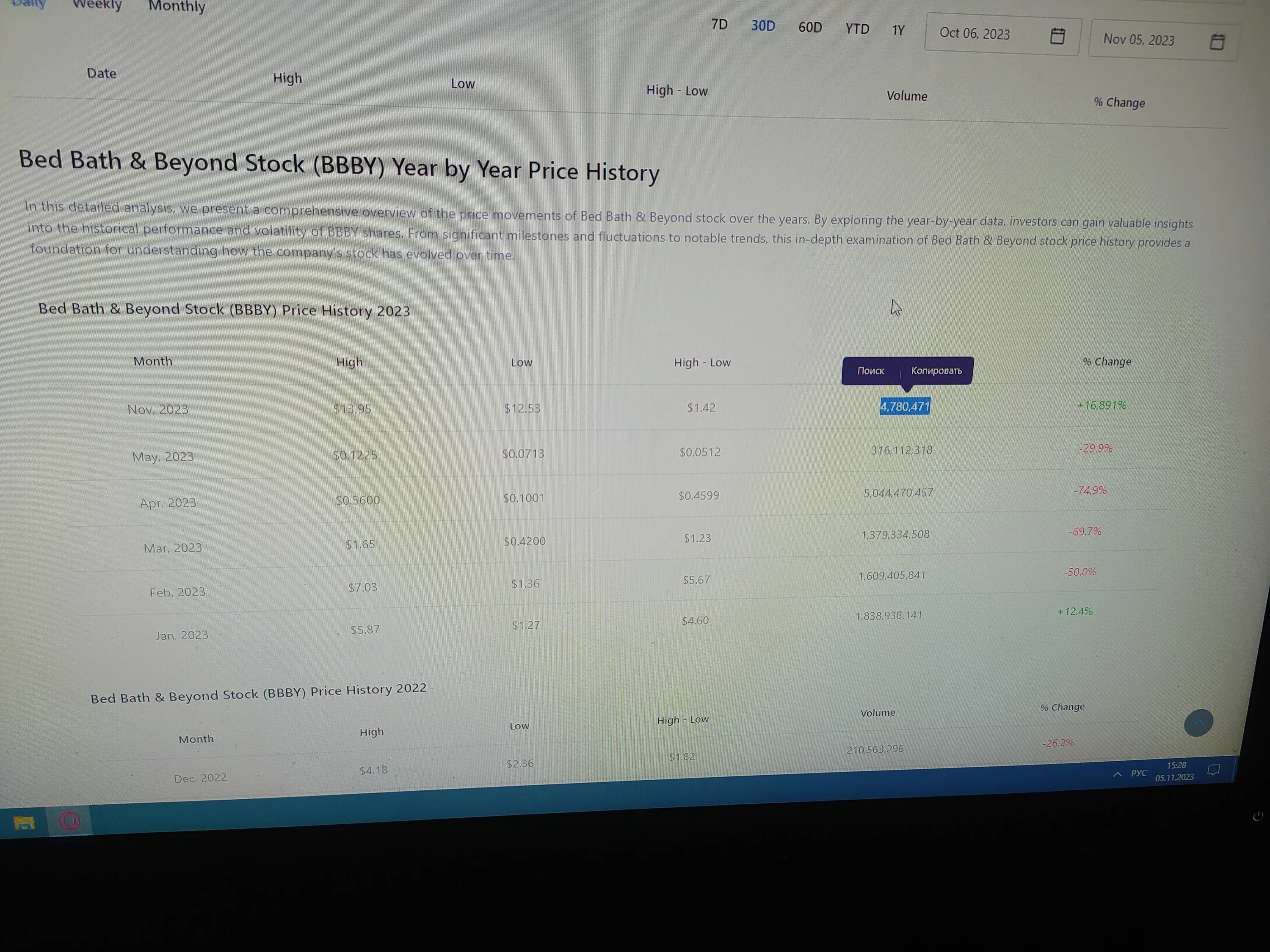Click Копировать in the selection popup
Screen dimensions: 1270x952
936,371
